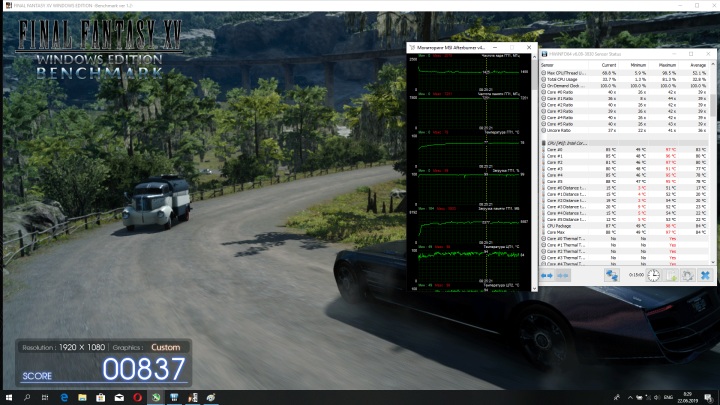Open HWiNFO sensor settings gear icon
This screenshot has height=405, width=720.
click(687, 275)
